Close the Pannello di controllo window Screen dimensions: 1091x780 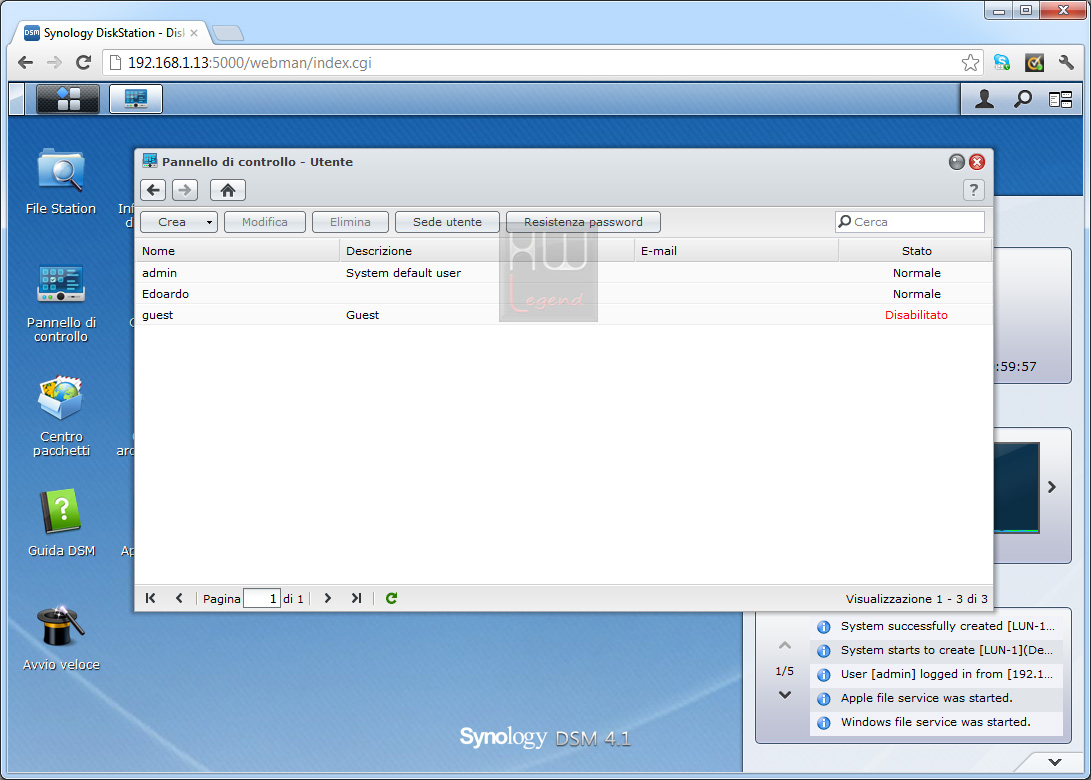click(x=977, y=162)
